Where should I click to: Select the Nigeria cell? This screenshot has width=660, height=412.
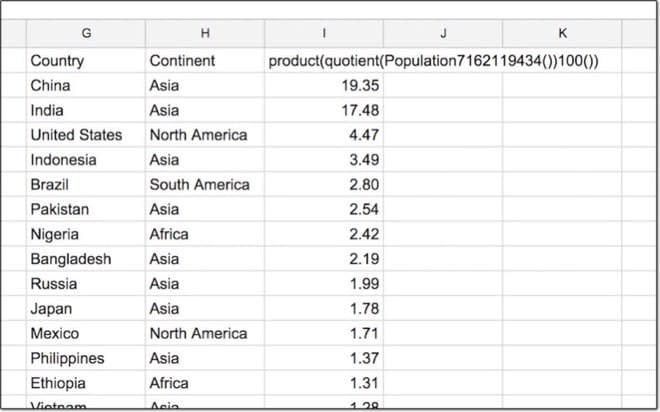86,234
